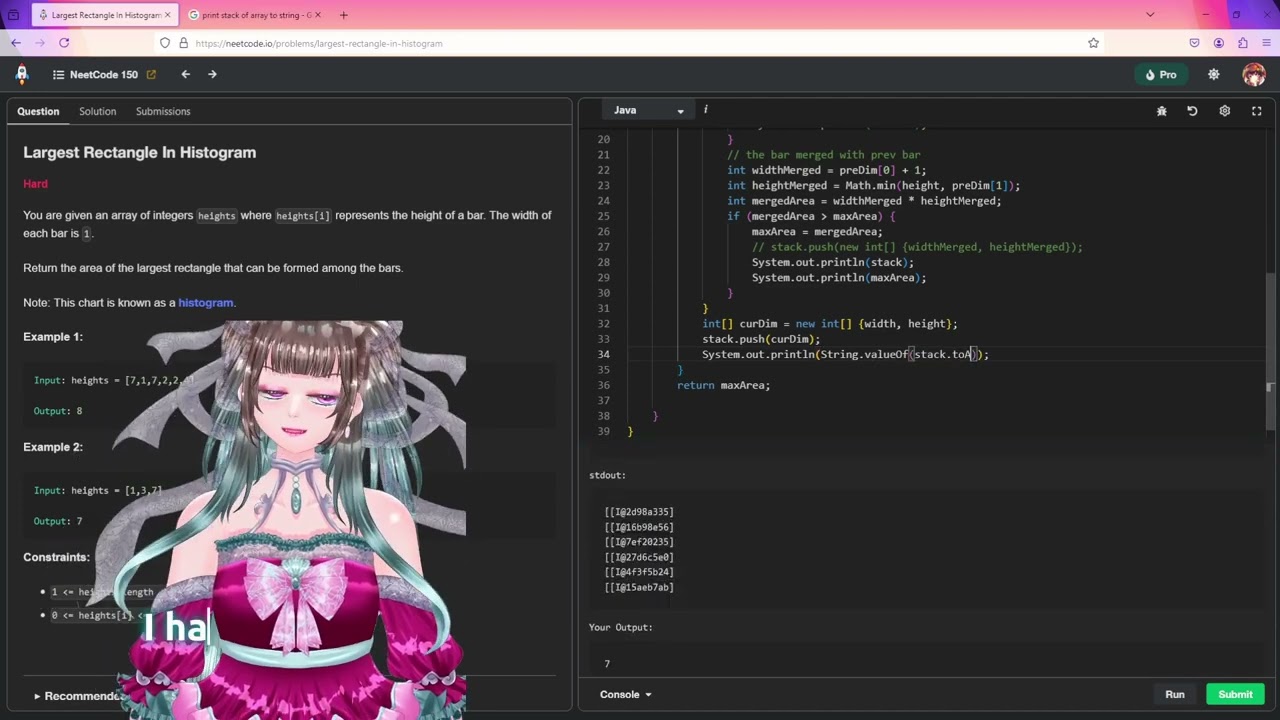
Task: Click the Run button
Action: click(1175, 694)
